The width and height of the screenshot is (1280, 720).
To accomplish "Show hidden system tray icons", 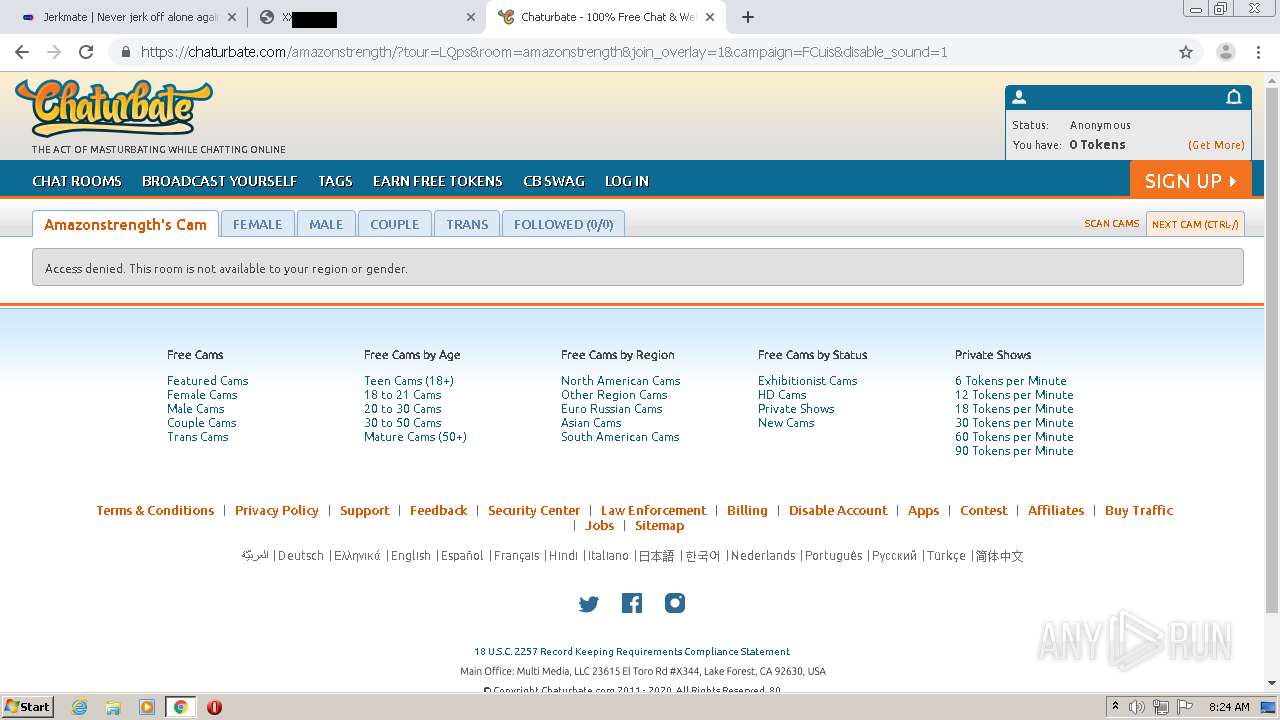I will pos(1114,707).
